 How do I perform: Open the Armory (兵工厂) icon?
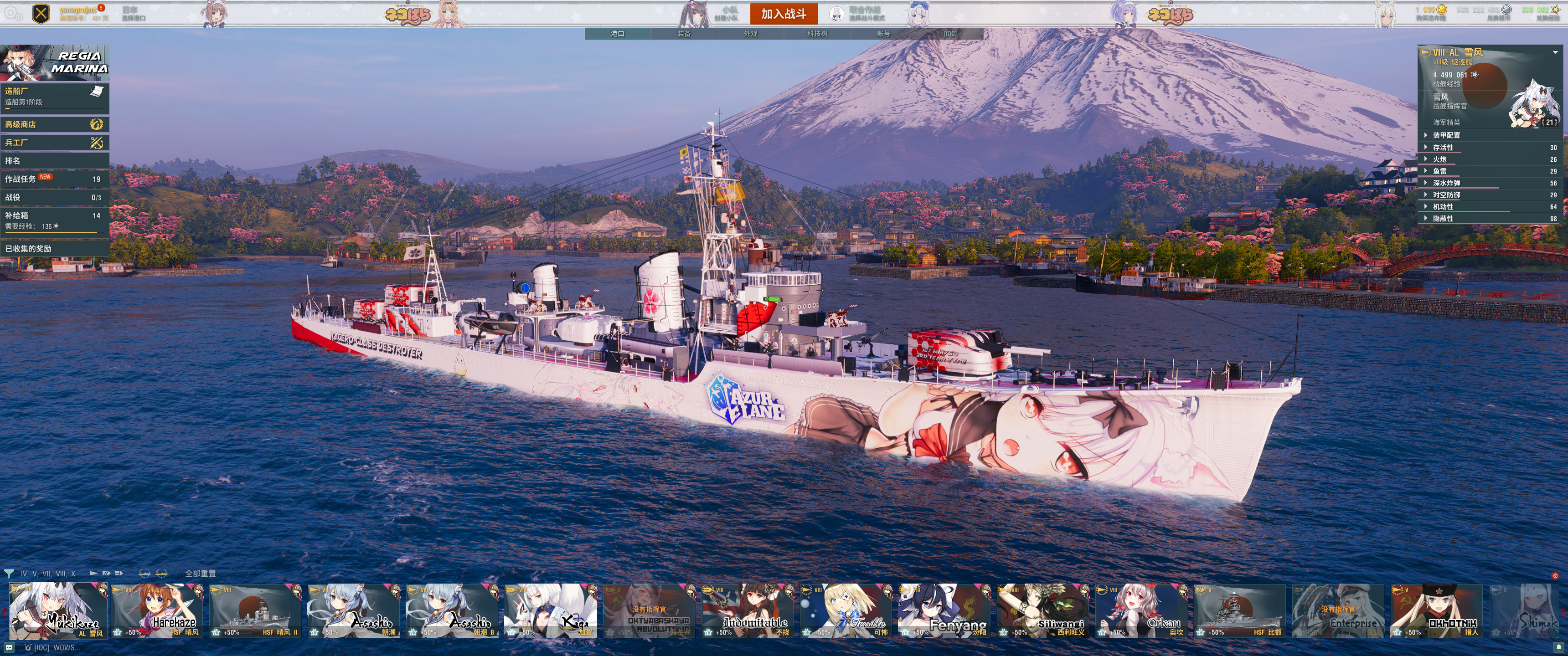96,143
